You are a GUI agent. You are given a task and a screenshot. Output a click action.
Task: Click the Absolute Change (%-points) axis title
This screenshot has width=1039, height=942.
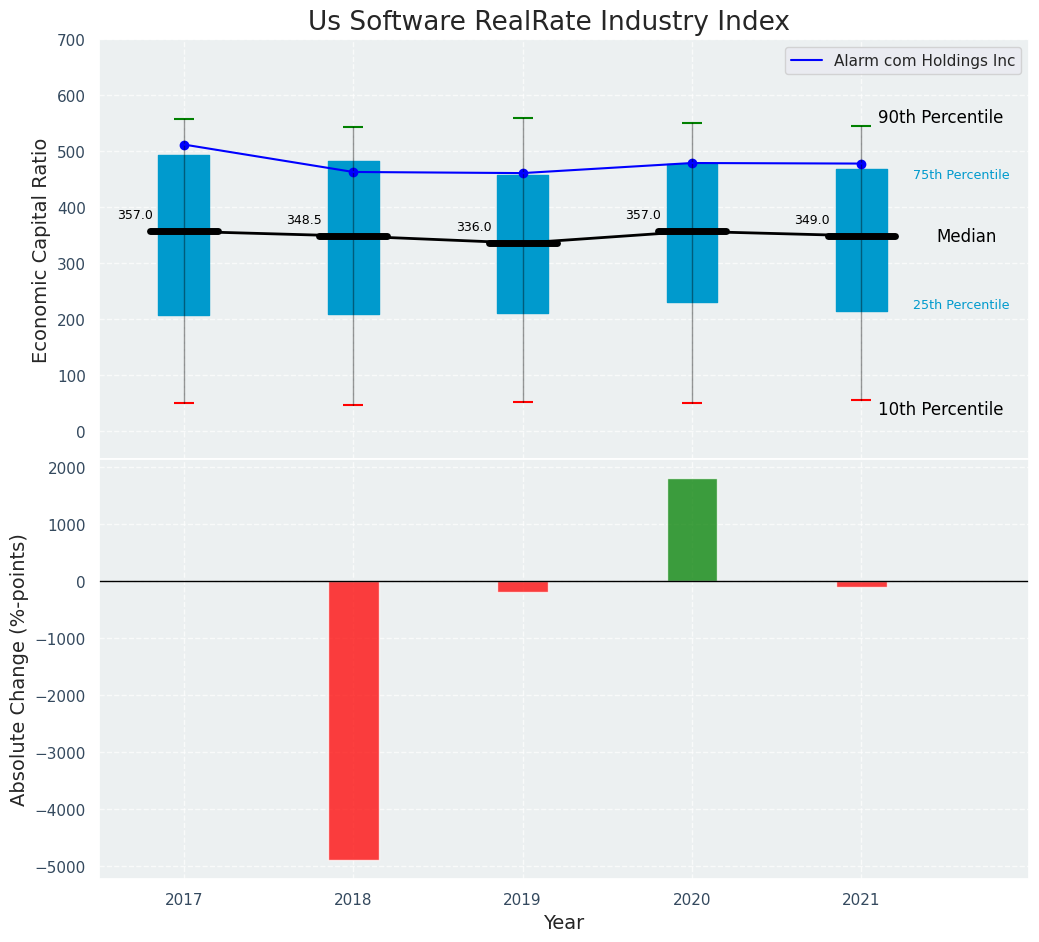[x=19, y=669]
